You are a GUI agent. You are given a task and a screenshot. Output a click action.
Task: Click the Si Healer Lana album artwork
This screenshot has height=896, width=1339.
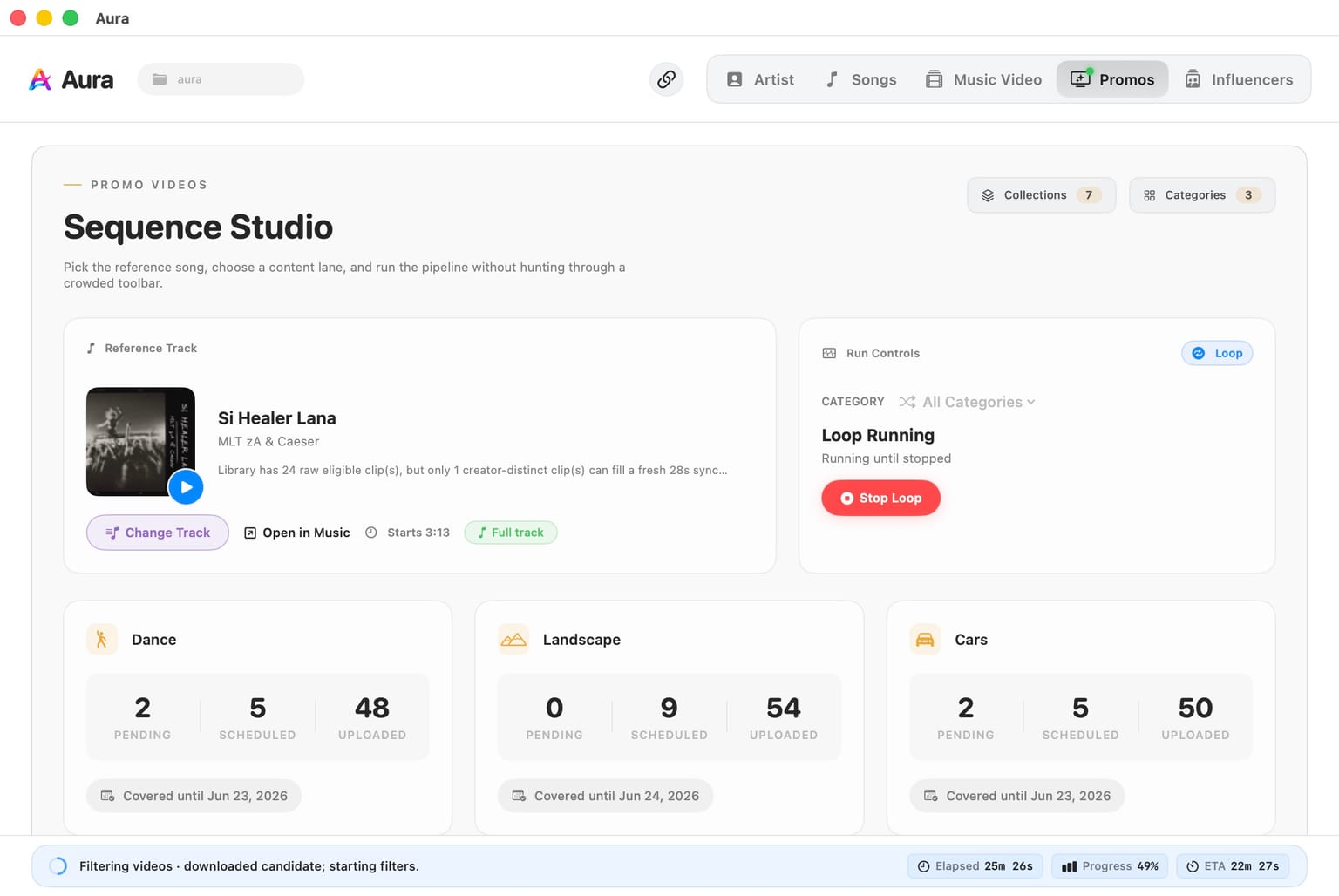click(140, 442)
